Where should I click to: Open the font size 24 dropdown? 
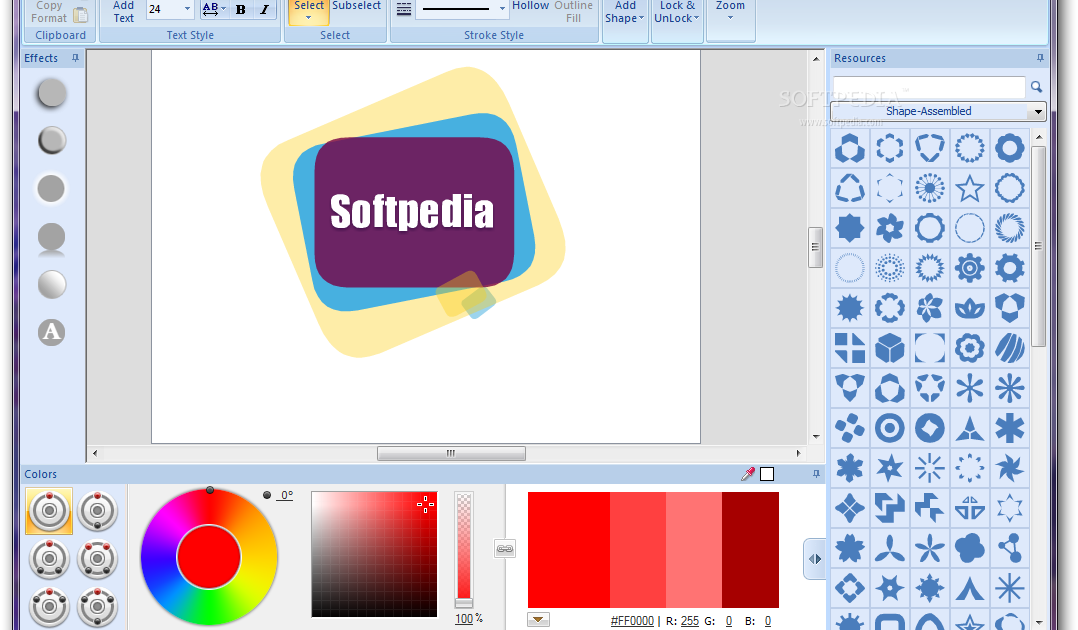coord(187,10)
